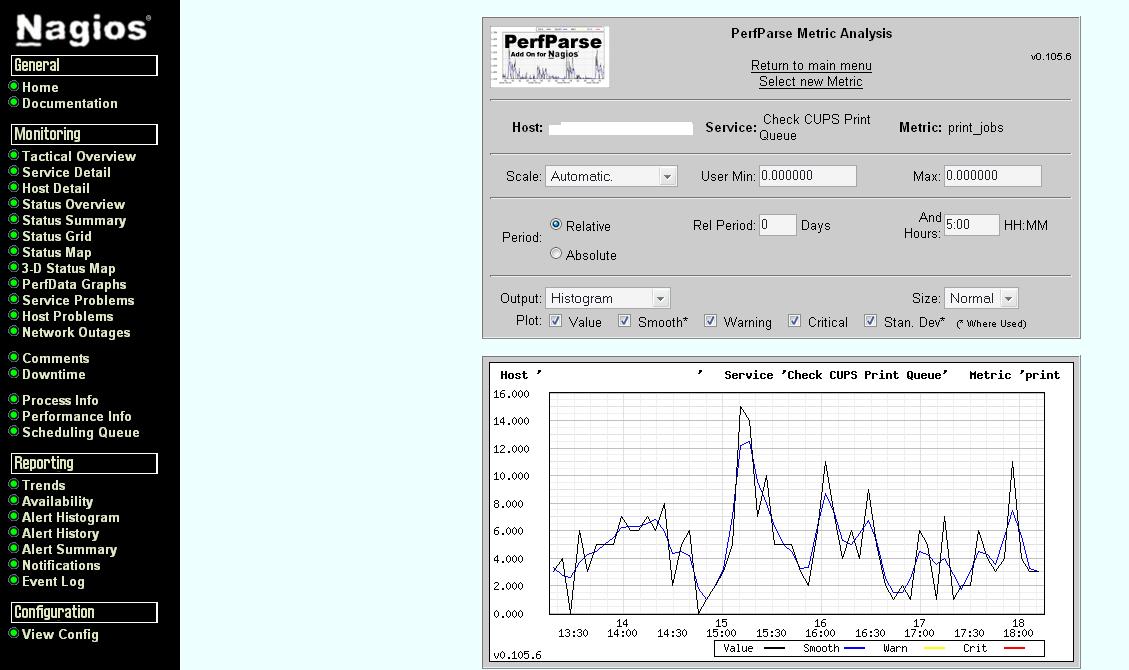This screenshot has height=670, width=1129.
Task: Open Alert History
Action: coord(60,533)
